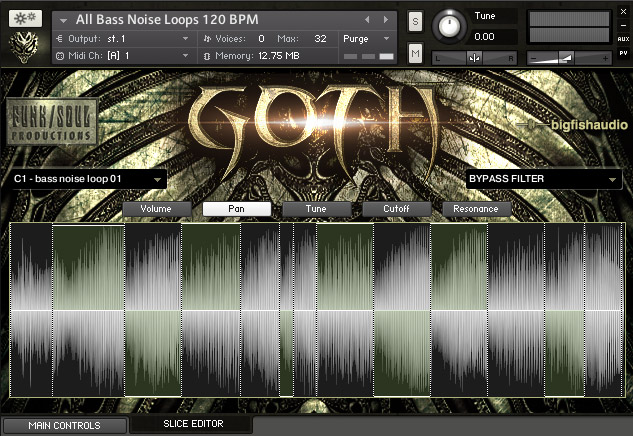Select the Pan slice parameter

[x=236, y=209]
